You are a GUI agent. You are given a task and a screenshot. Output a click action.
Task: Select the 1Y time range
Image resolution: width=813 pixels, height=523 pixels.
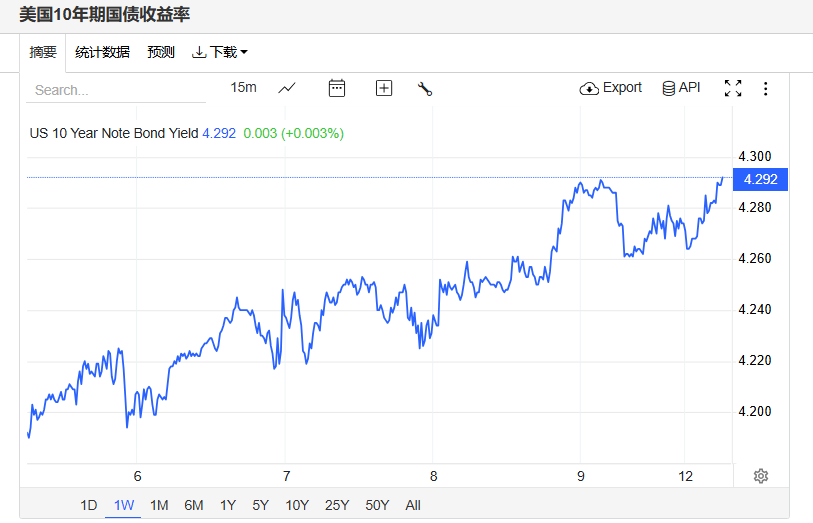click(228, 505)
